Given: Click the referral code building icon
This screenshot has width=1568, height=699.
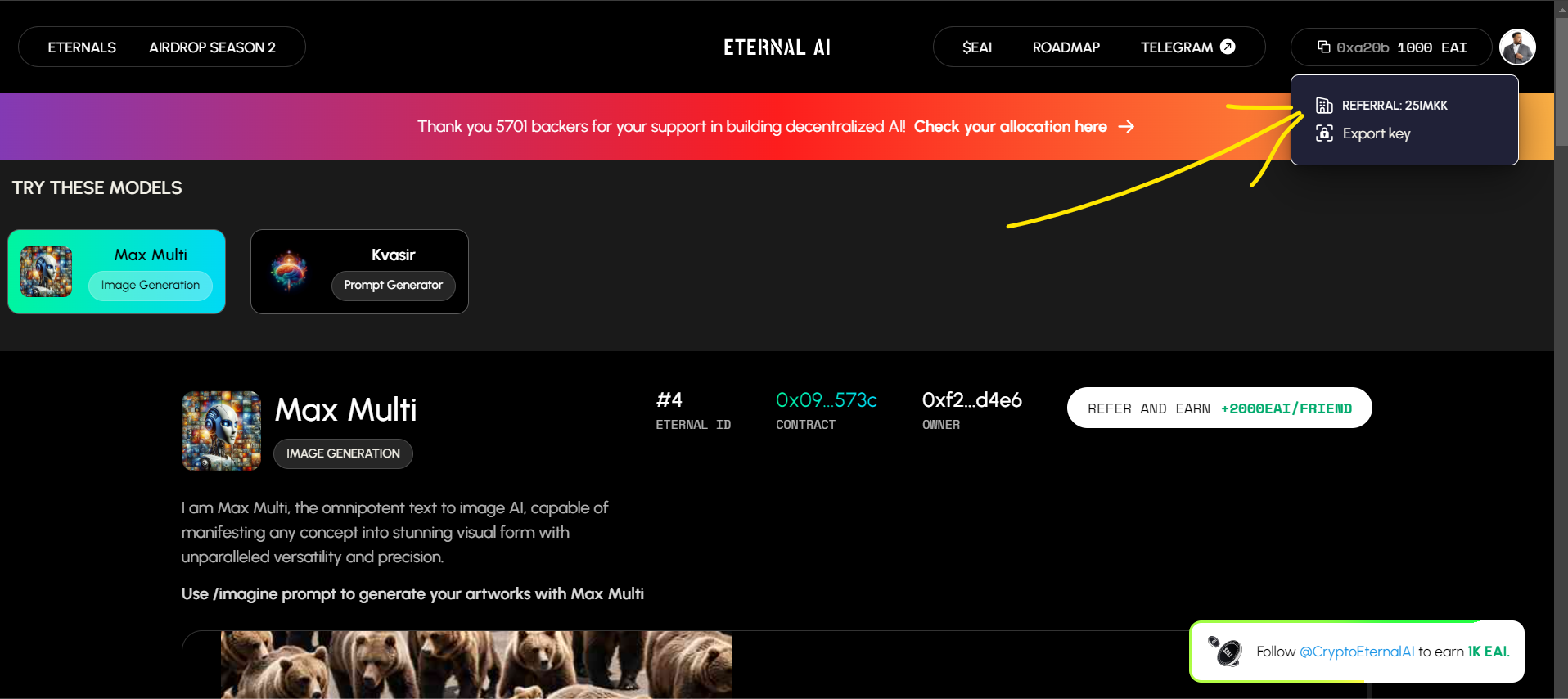Looking at the screenshot, I should point(1324,105).
